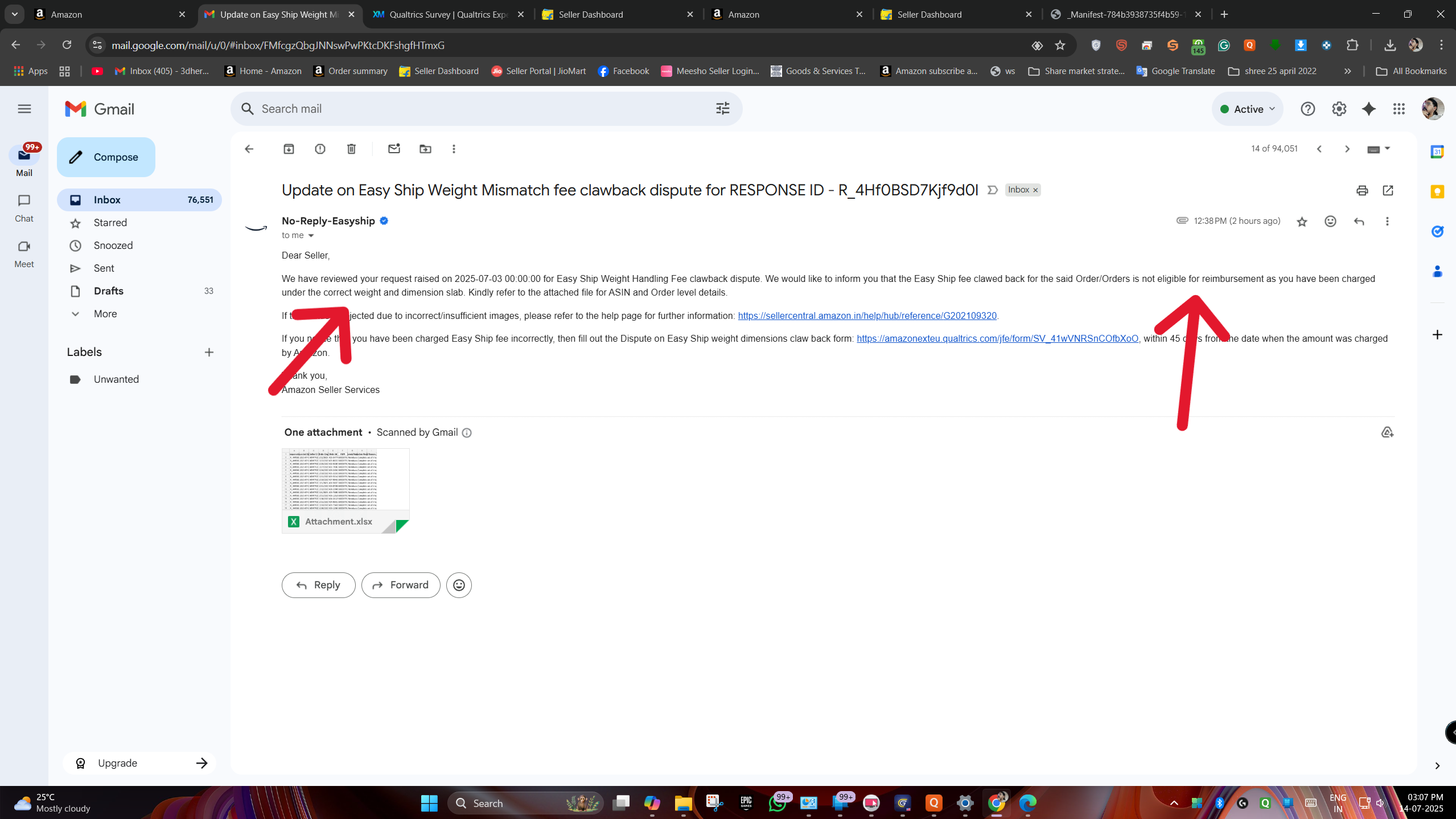Image resolution: width=1456 pixels, height=819 pixels.
Task: Mark the email as unread
Action: 394,149
